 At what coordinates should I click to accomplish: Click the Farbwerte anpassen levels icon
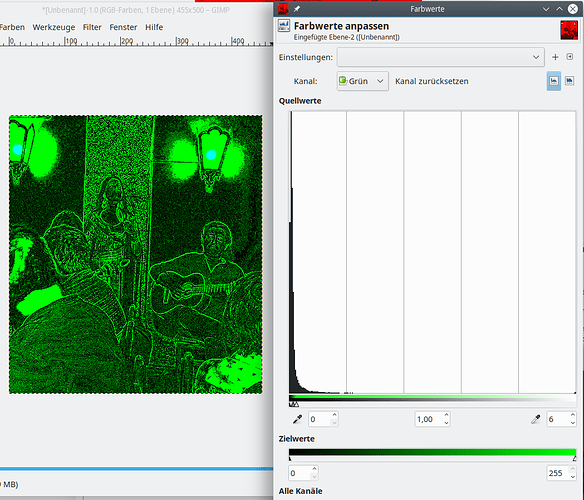284,26
